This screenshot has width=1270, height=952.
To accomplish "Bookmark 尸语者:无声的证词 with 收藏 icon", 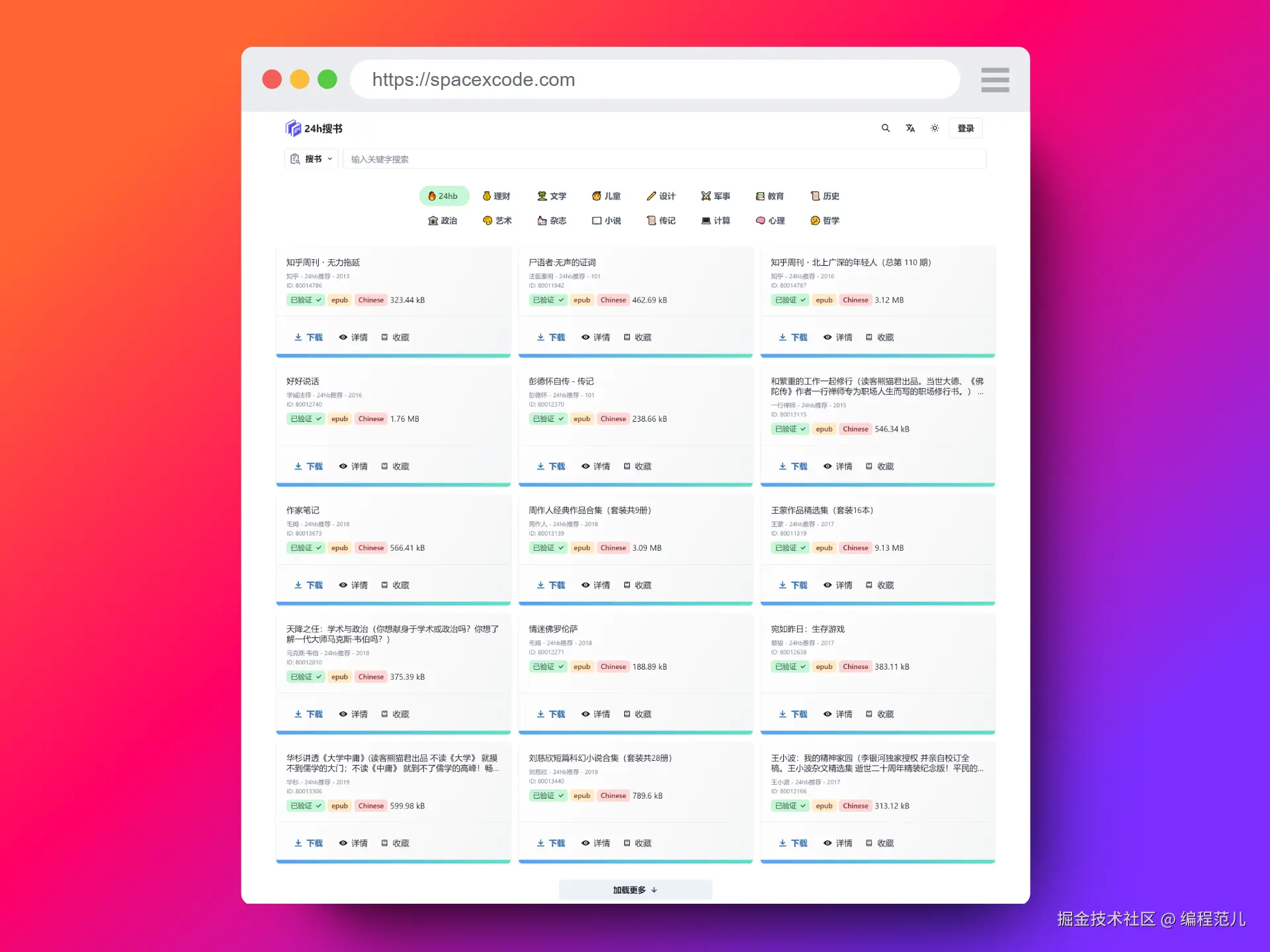I will [x=627, y=337].
